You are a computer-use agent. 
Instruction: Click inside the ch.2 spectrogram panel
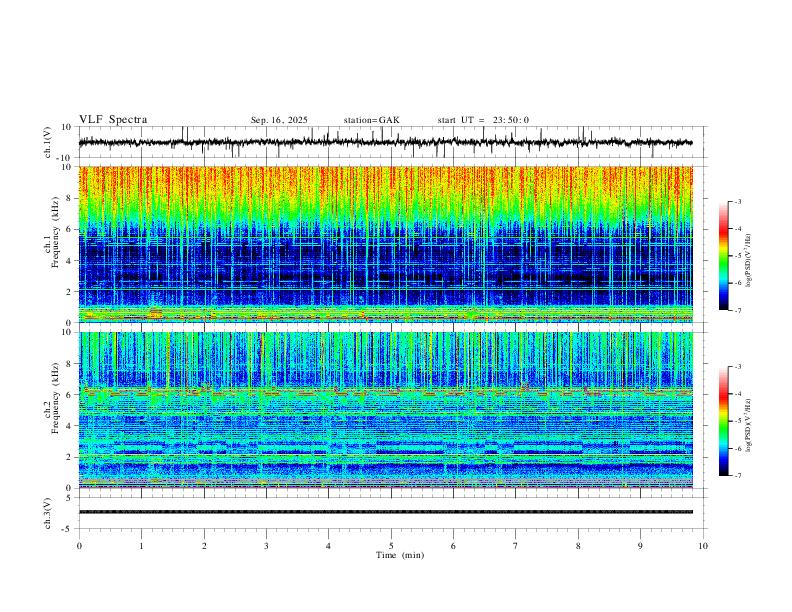385,410
